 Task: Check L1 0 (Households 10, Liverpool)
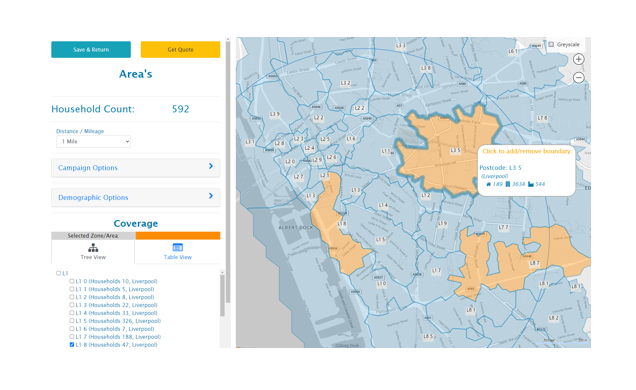click(72, 281)
